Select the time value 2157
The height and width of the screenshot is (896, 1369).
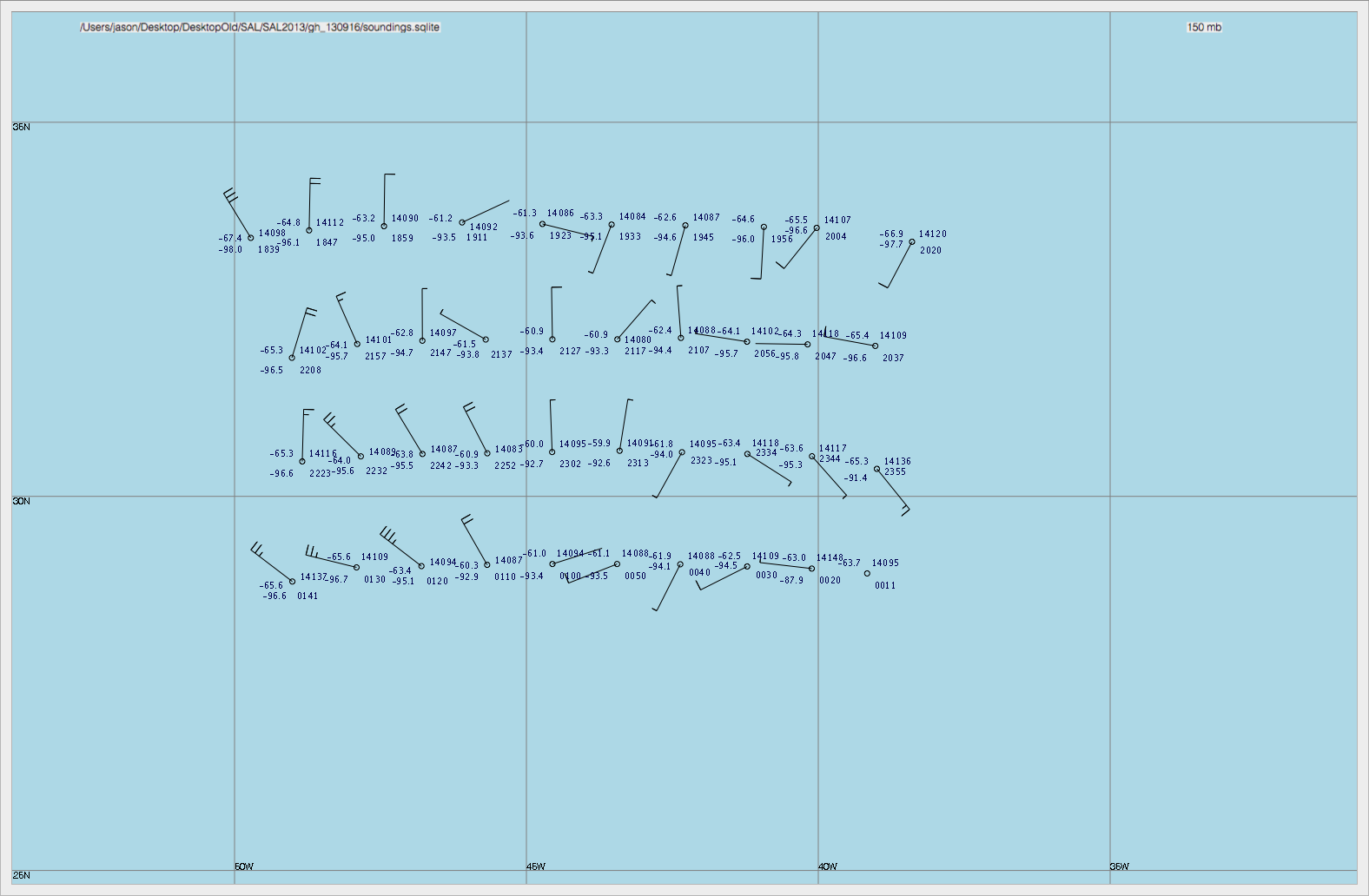[x=375, y=357]
